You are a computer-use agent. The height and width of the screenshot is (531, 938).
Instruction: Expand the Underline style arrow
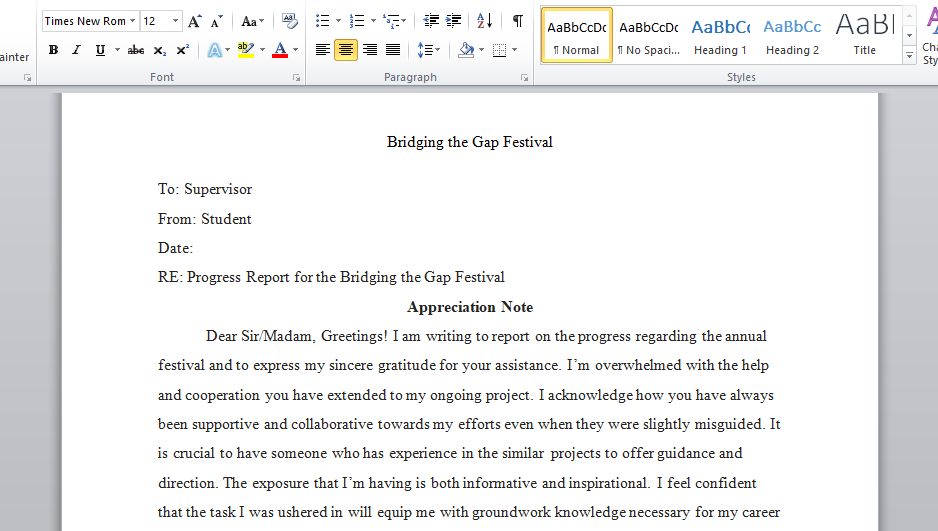[117, 50]
